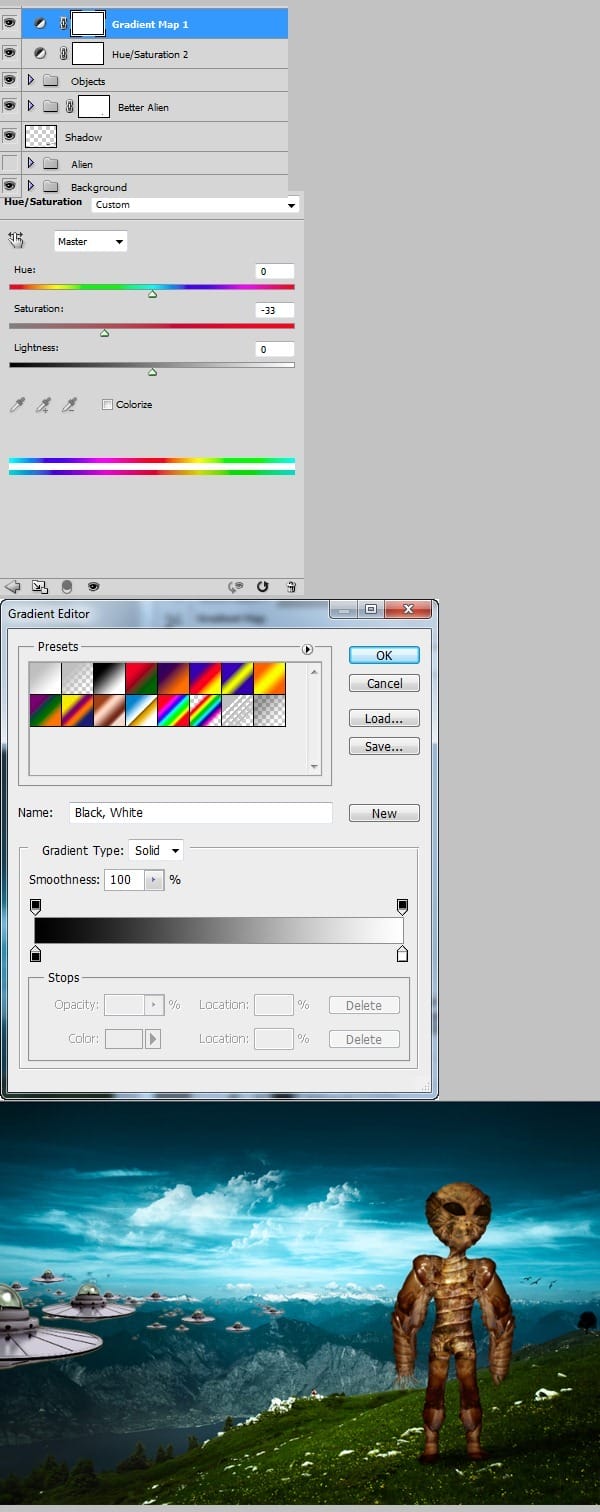This screenshot has height=1512, width=600.
Task: Select Gradient Map 1 mask thumbnail
Action: pos(89,22)
